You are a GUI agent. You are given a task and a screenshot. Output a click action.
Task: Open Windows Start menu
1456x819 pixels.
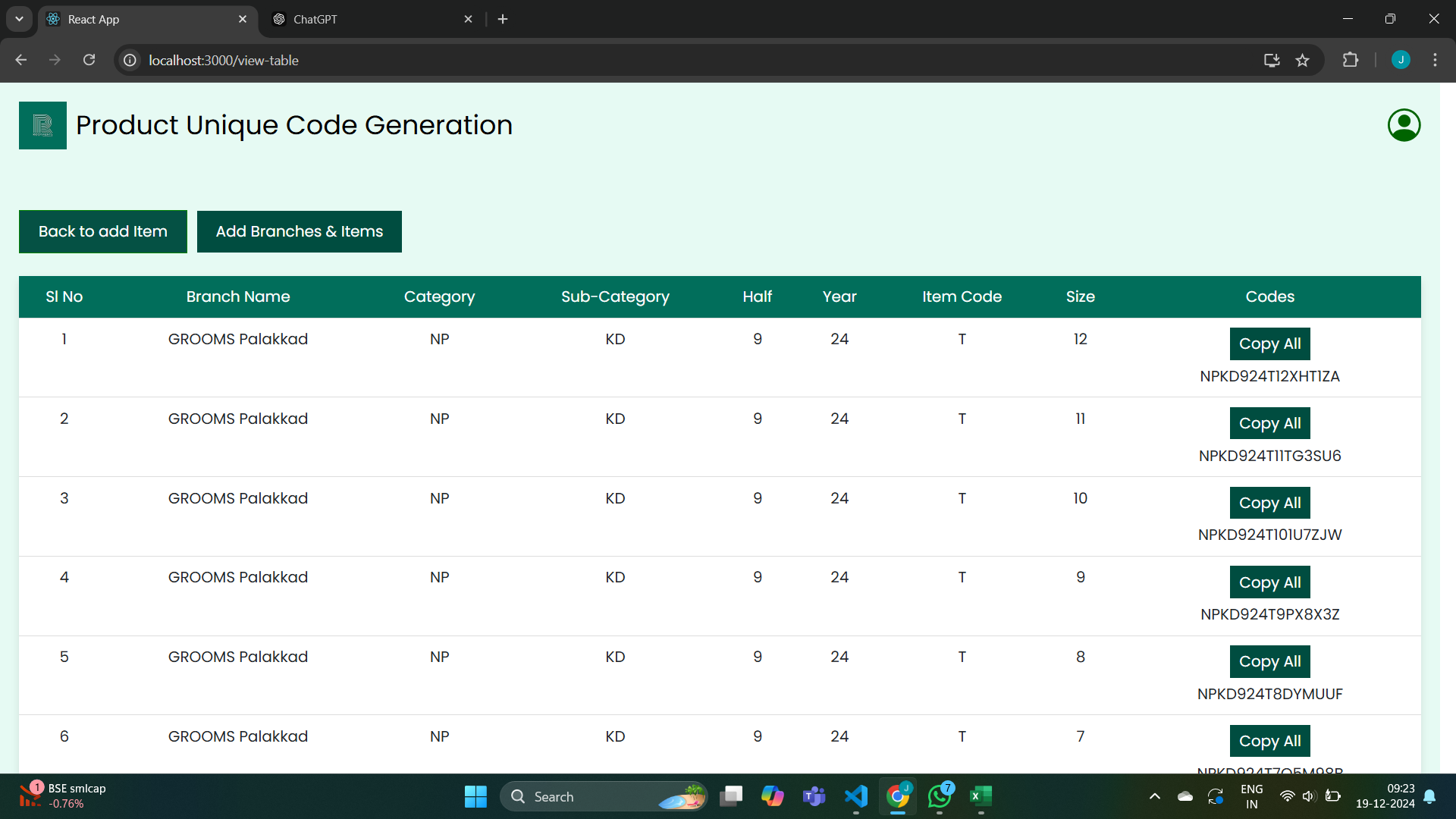click(x=475, y=796)
